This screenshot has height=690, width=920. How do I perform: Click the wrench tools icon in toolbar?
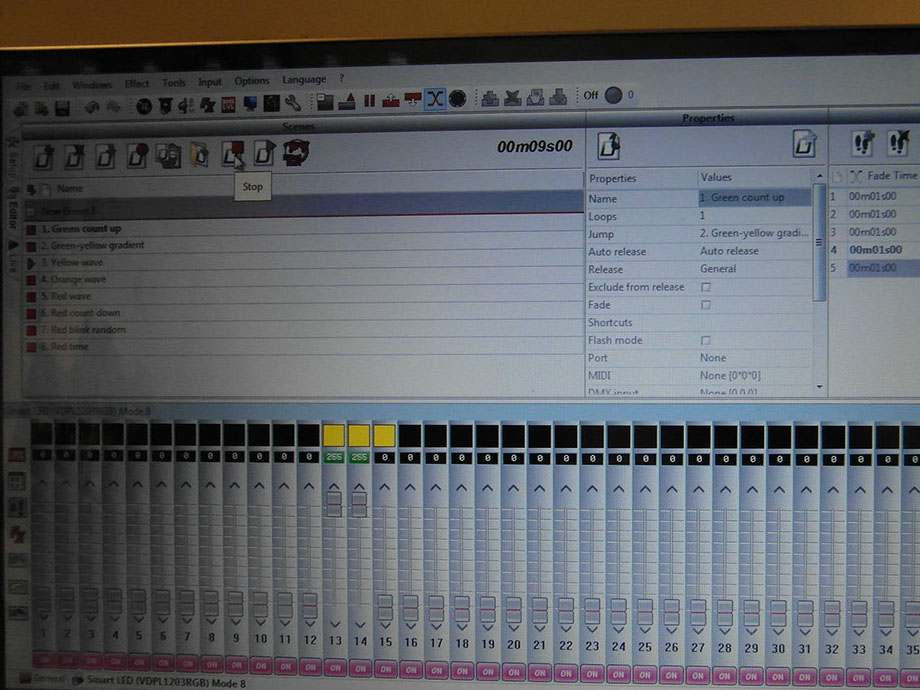coord(293,103)
